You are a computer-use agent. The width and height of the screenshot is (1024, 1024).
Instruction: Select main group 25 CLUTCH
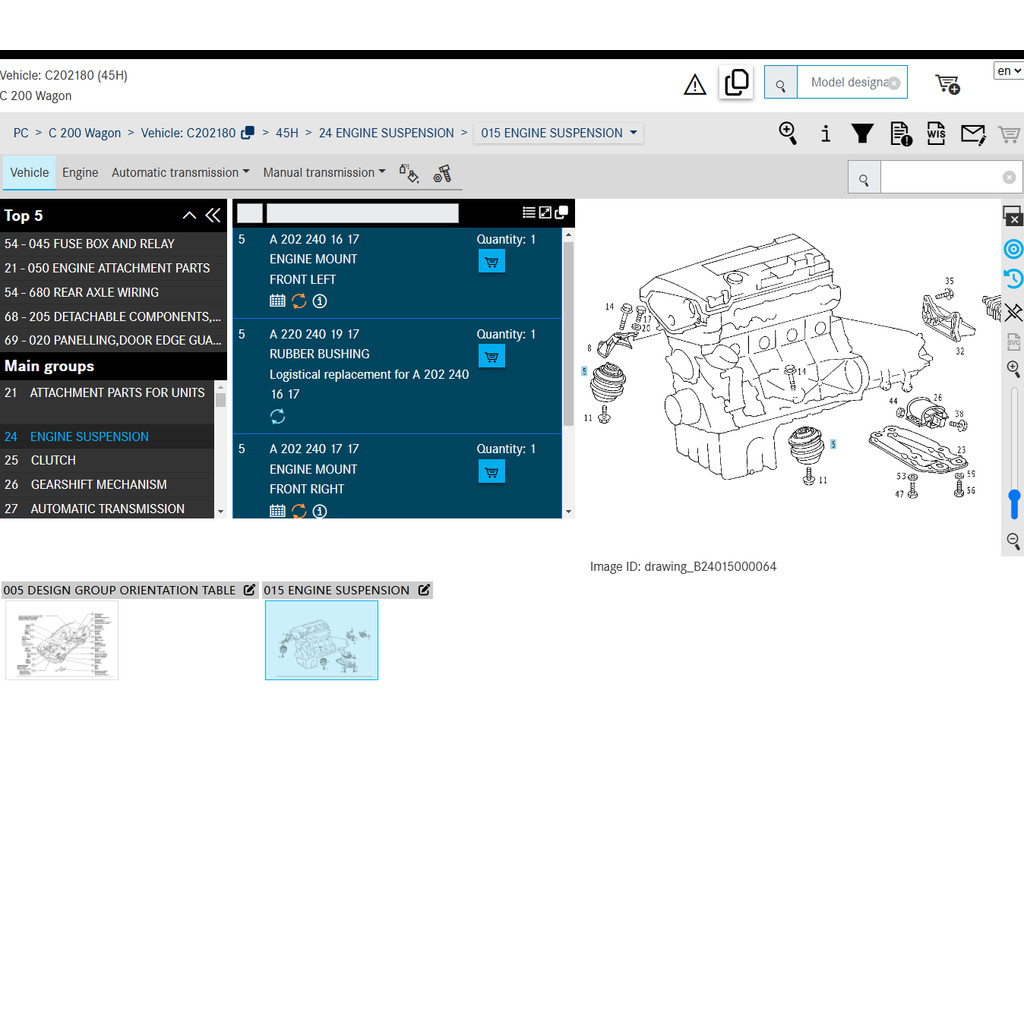pyautogui.click(x=107, y=460)
